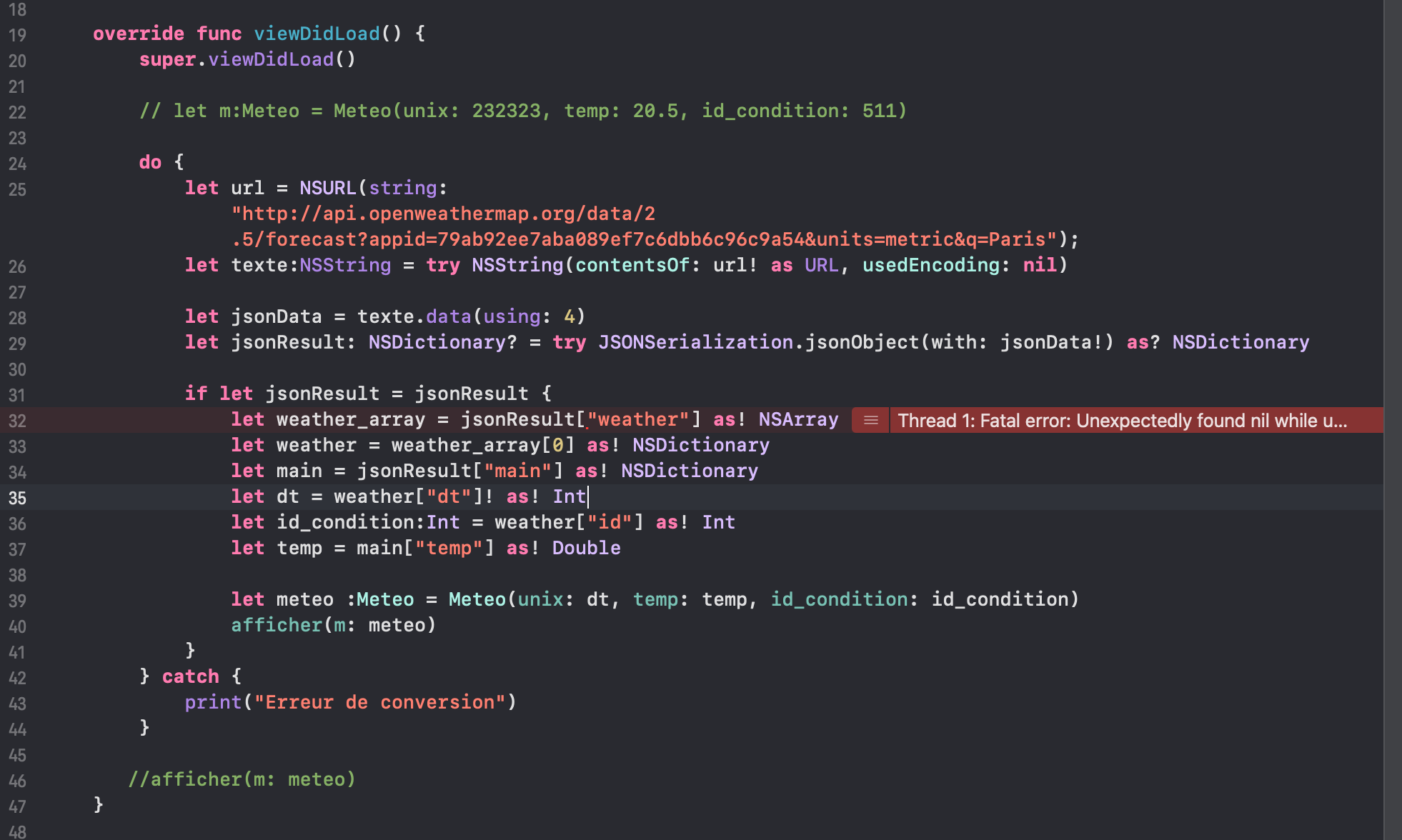Click line number 32 in the gutter
This screenshot has height=840, width=1402.
coord(17,421)
